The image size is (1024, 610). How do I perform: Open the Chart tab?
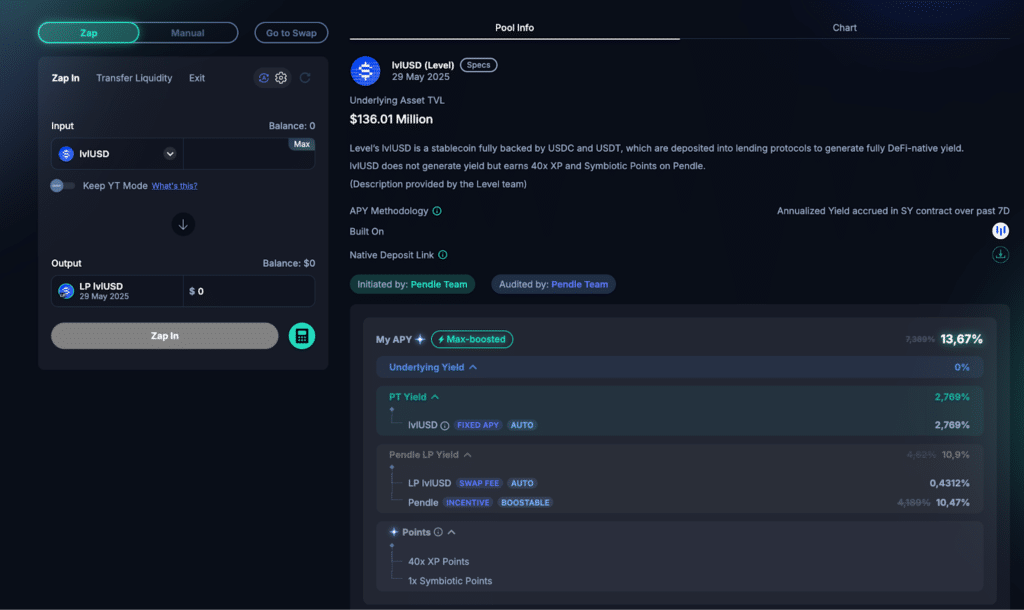point(844,28)
